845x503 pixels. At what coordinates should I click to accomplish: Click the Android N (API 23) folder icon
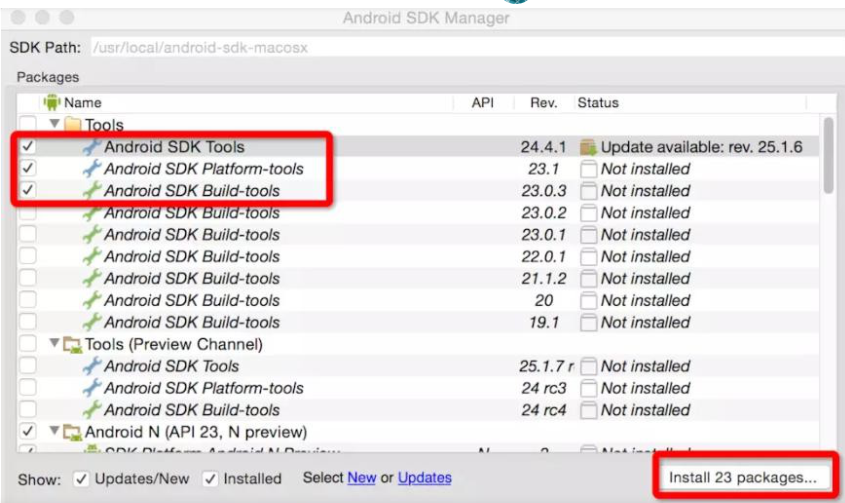click(x=73, y=432)
